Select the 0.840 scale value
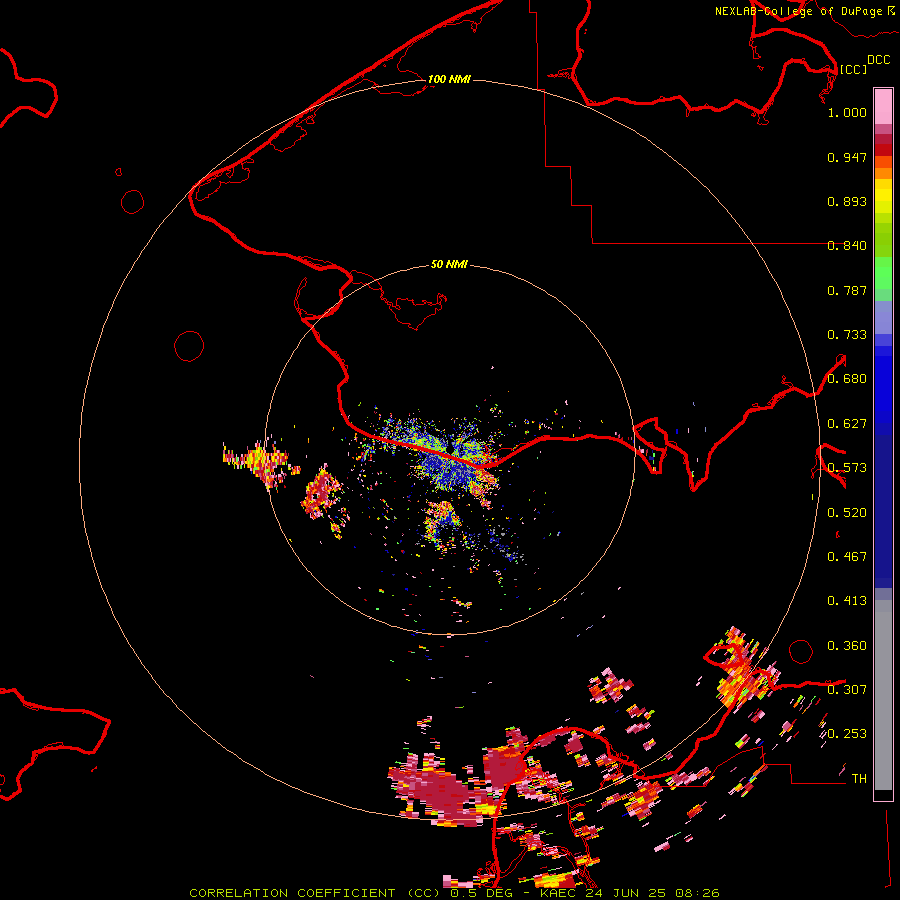This screenshot has height=900, width=900. tap(847, 246)
